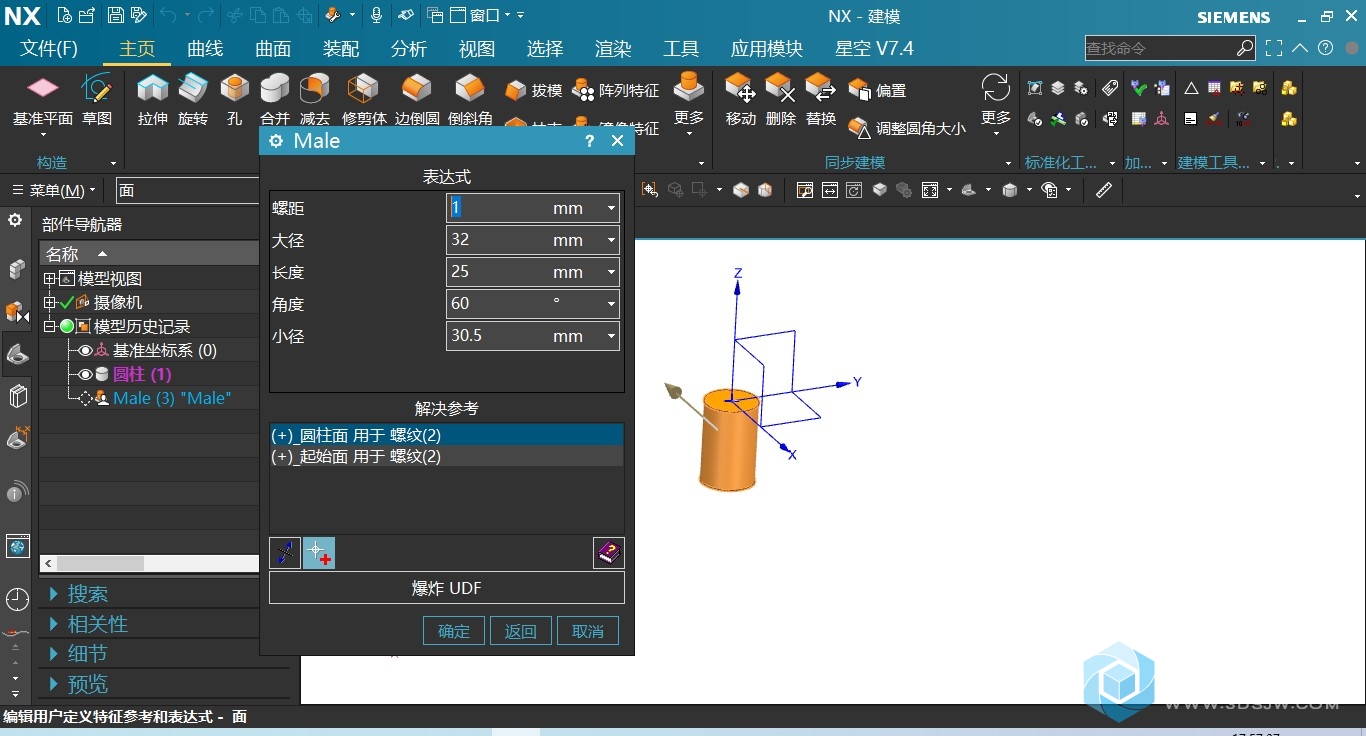
Task: Select the 孔 hole tool
Action: tap(234, 100)
